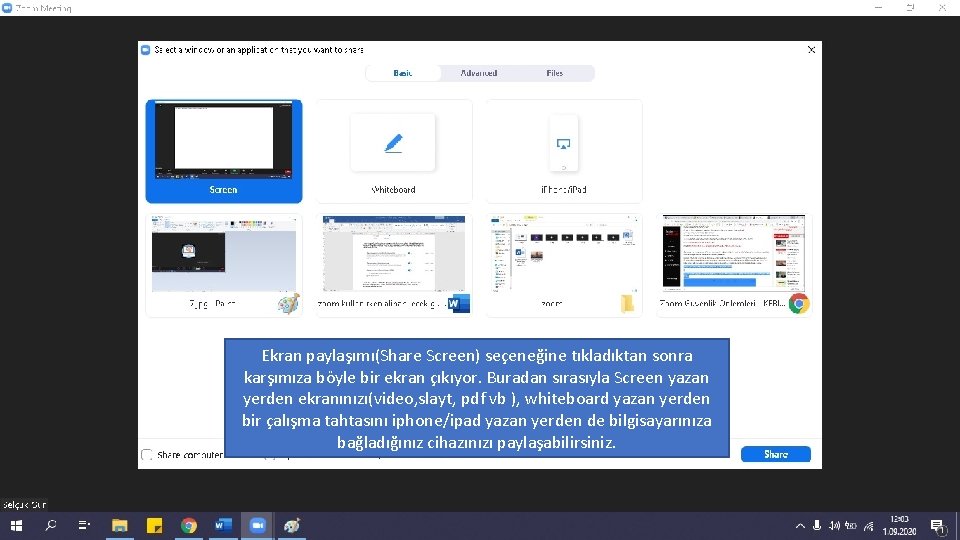Viewport: 960px width, 540px height.
Task: Open Word from the taskbar
Action: 223,525
